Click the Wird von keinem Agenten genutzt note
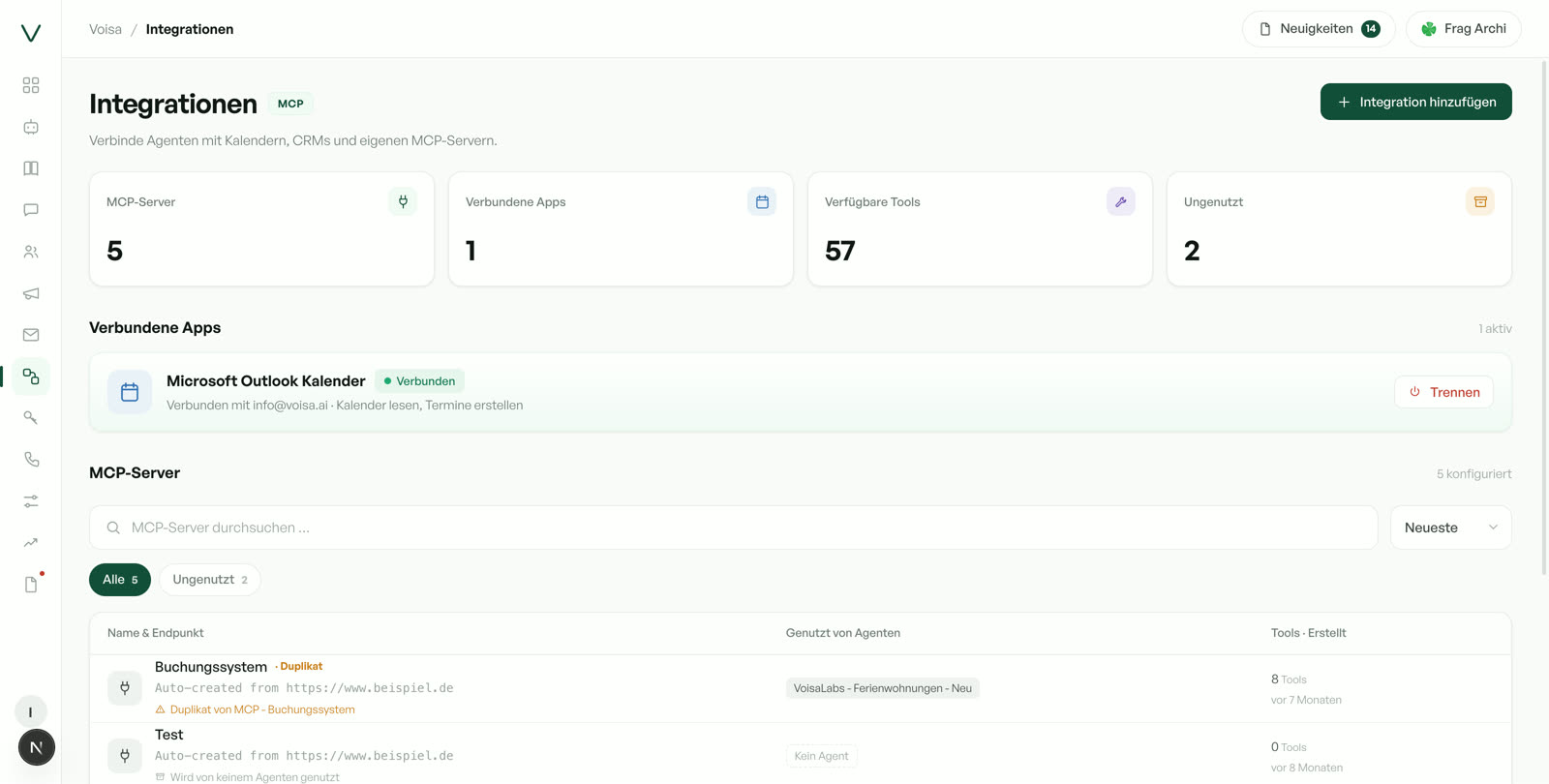 tap(247, 777)
